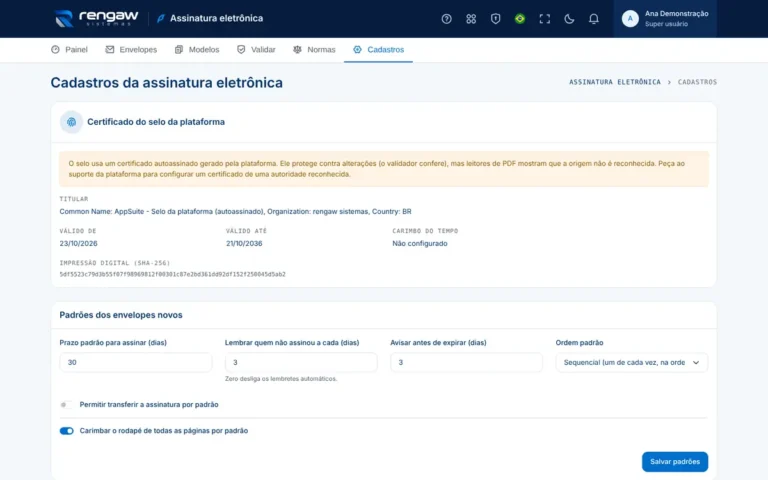Switch to dark mode moon icon
Viewport: 768px width, 480px height.
tap(569, 19)
